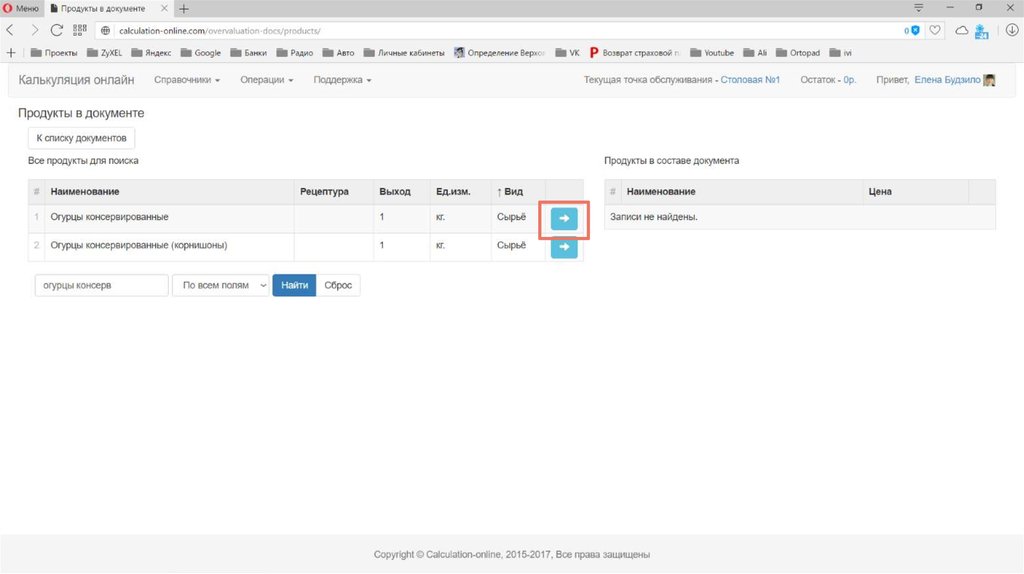The image size is (1024, 574).
Task: Go back using the browser back arrow
Action: 11,30
